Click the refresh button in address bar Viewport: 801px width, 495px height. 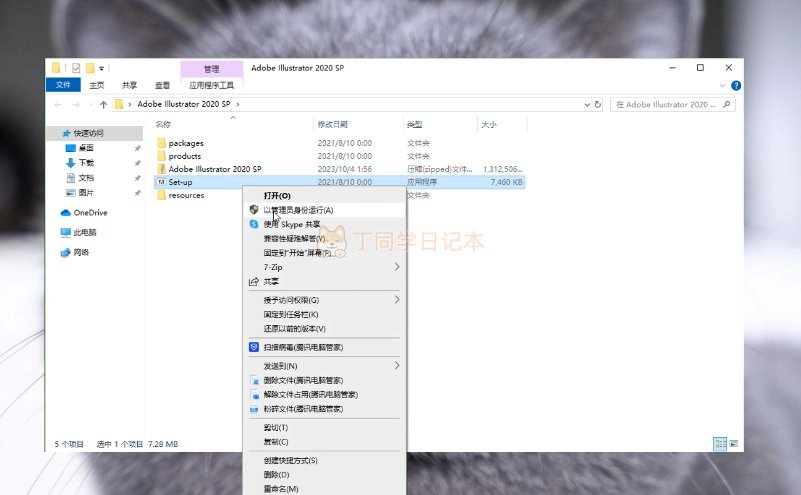(x=598, y=104)
